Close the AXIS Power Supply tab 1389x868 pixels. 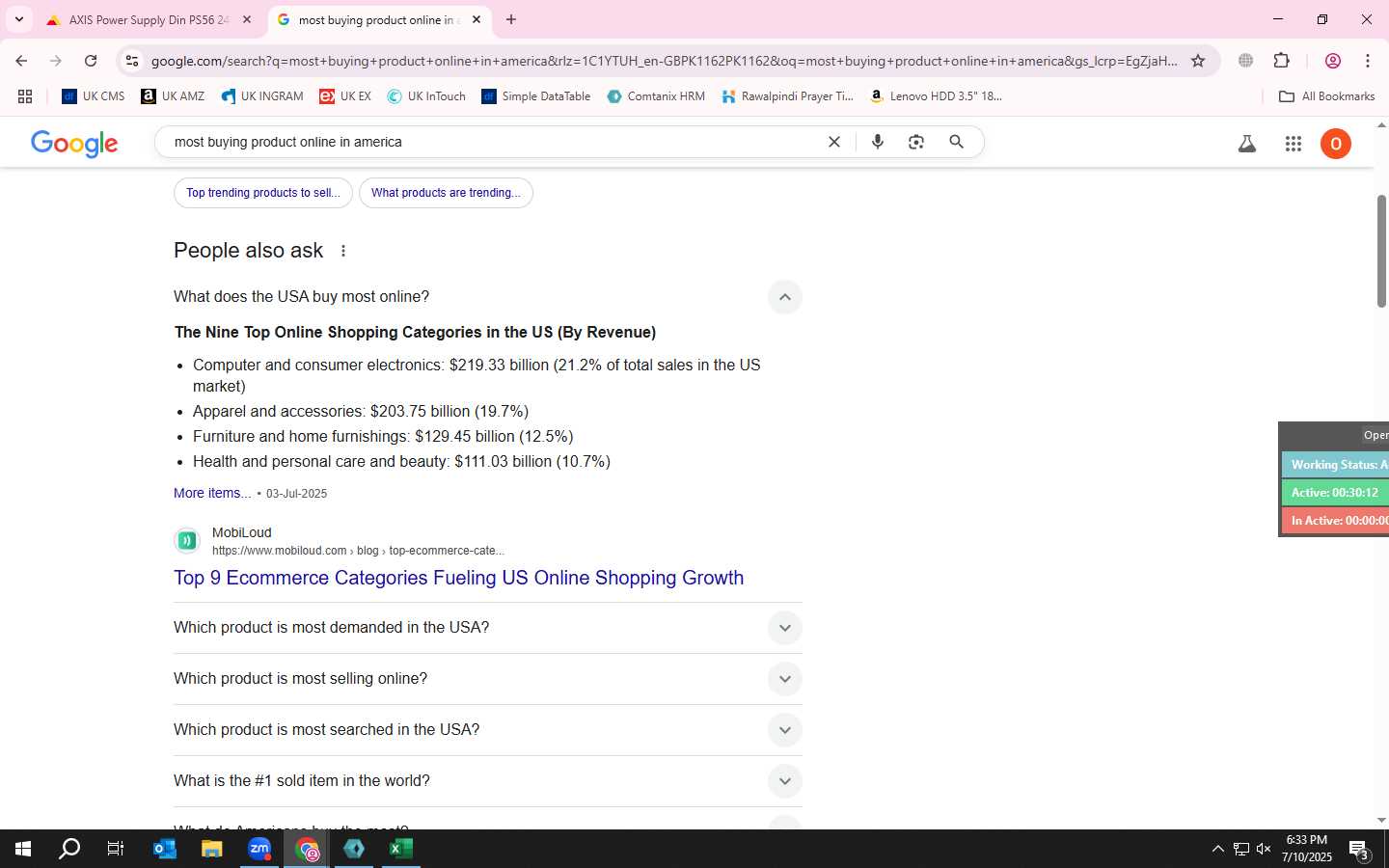(x=247, y=19)
